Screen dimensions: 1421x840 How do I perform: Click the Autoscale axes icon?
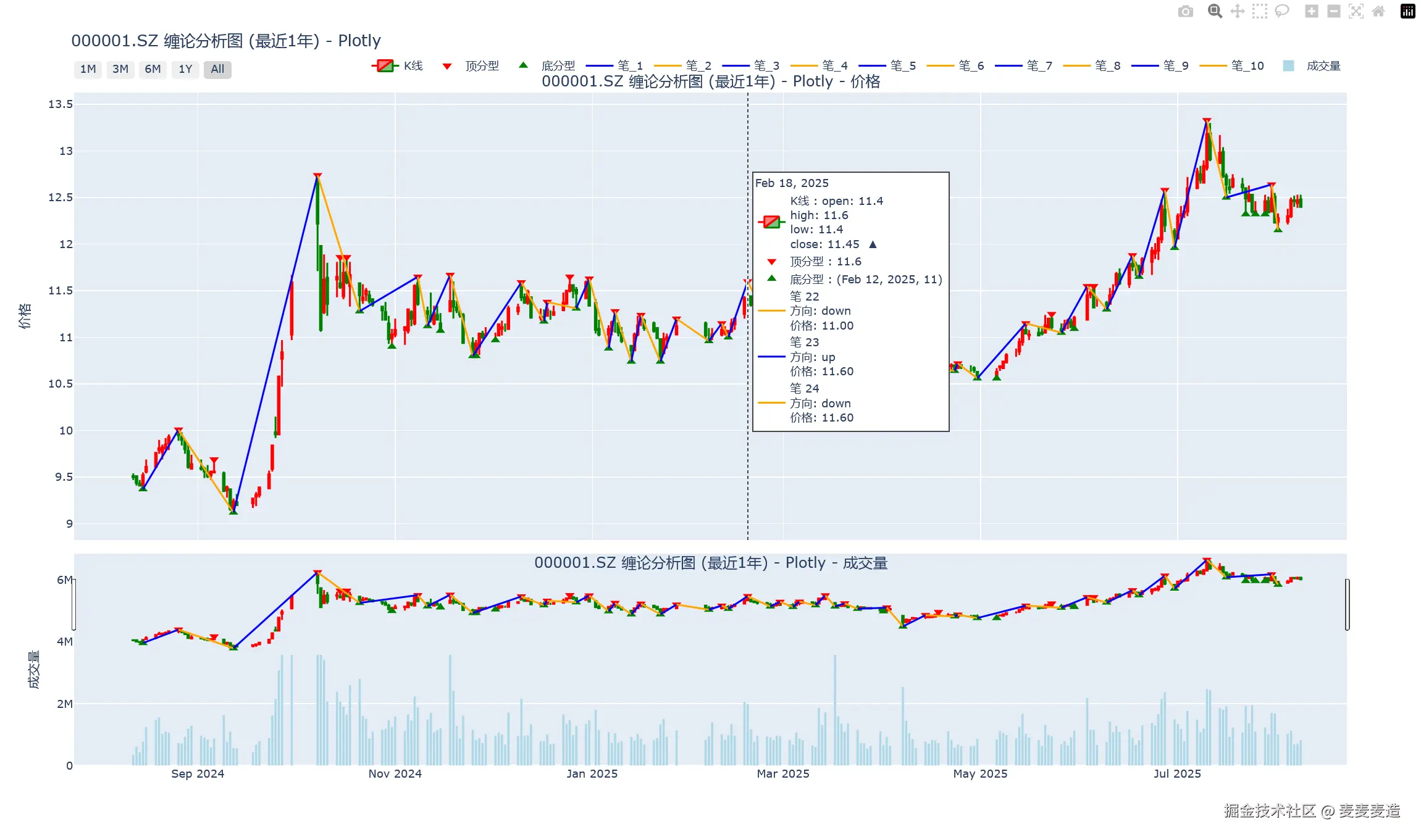coord(1356,12)
